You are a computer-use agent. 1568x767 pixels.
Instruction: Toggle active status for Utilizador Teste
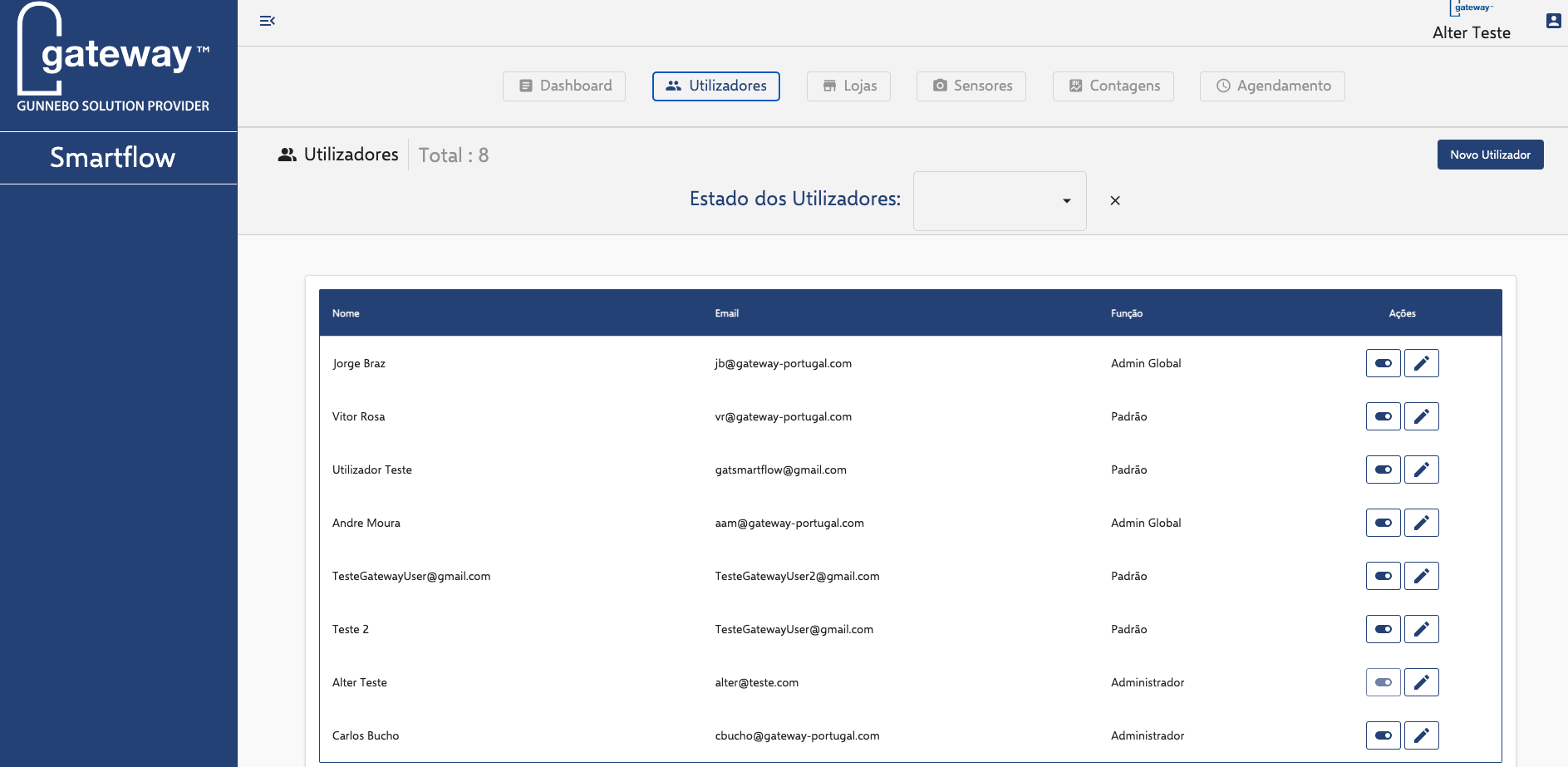point(1383,470)
